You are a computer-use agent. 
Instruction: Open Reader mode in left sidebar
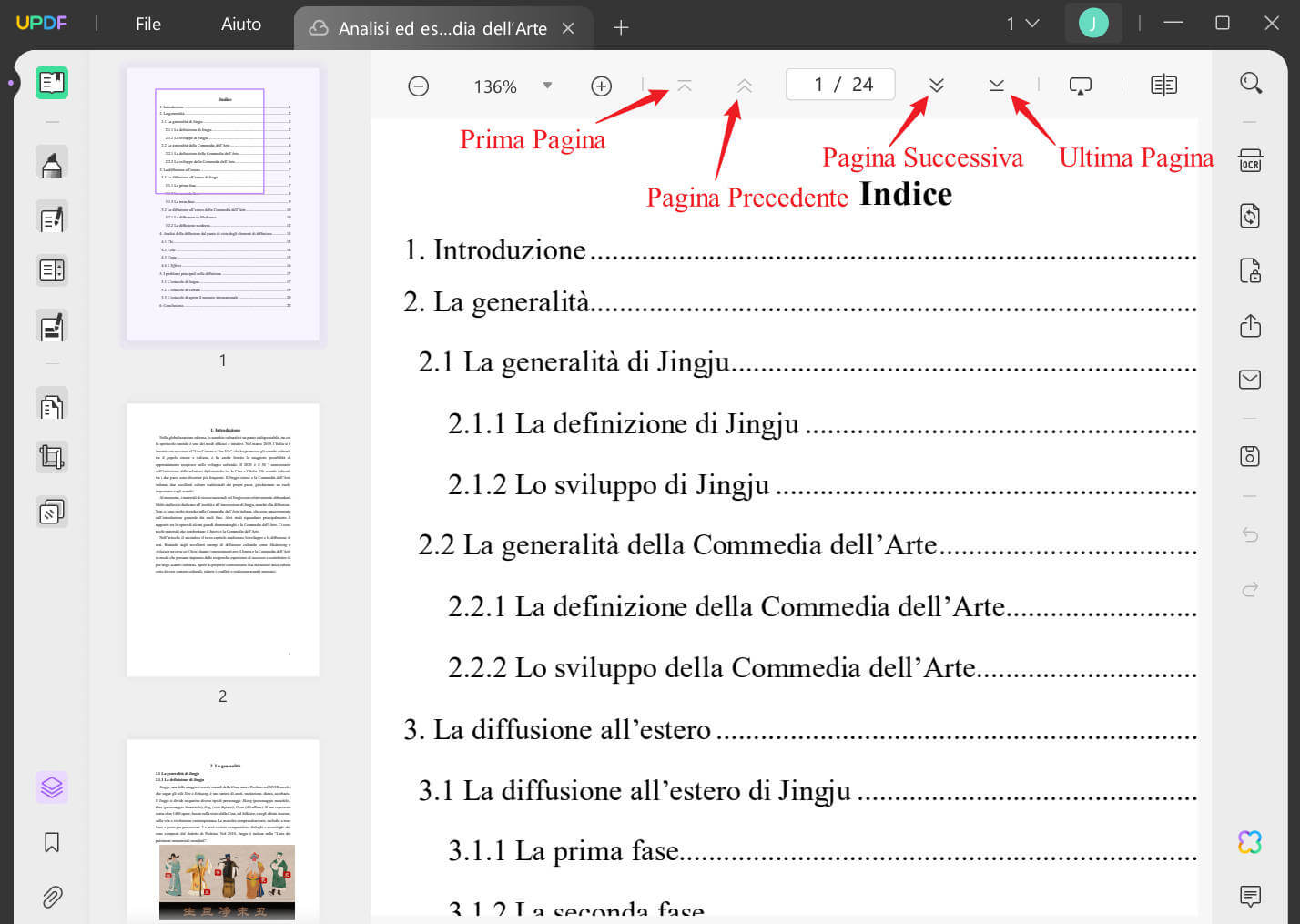pos(52,83)
